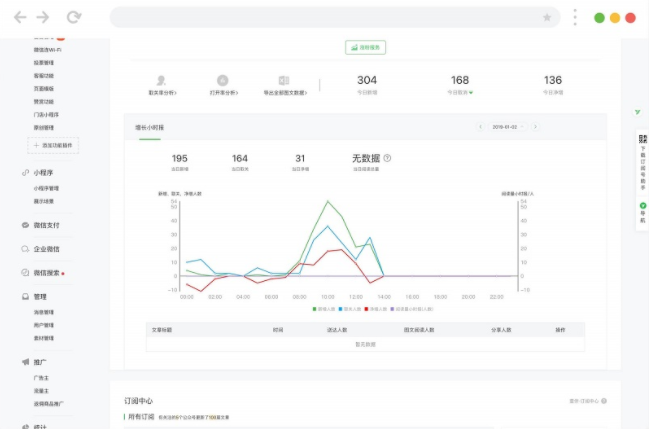
Task: Click the 添加功能插件 button
Action: (54, 145)
